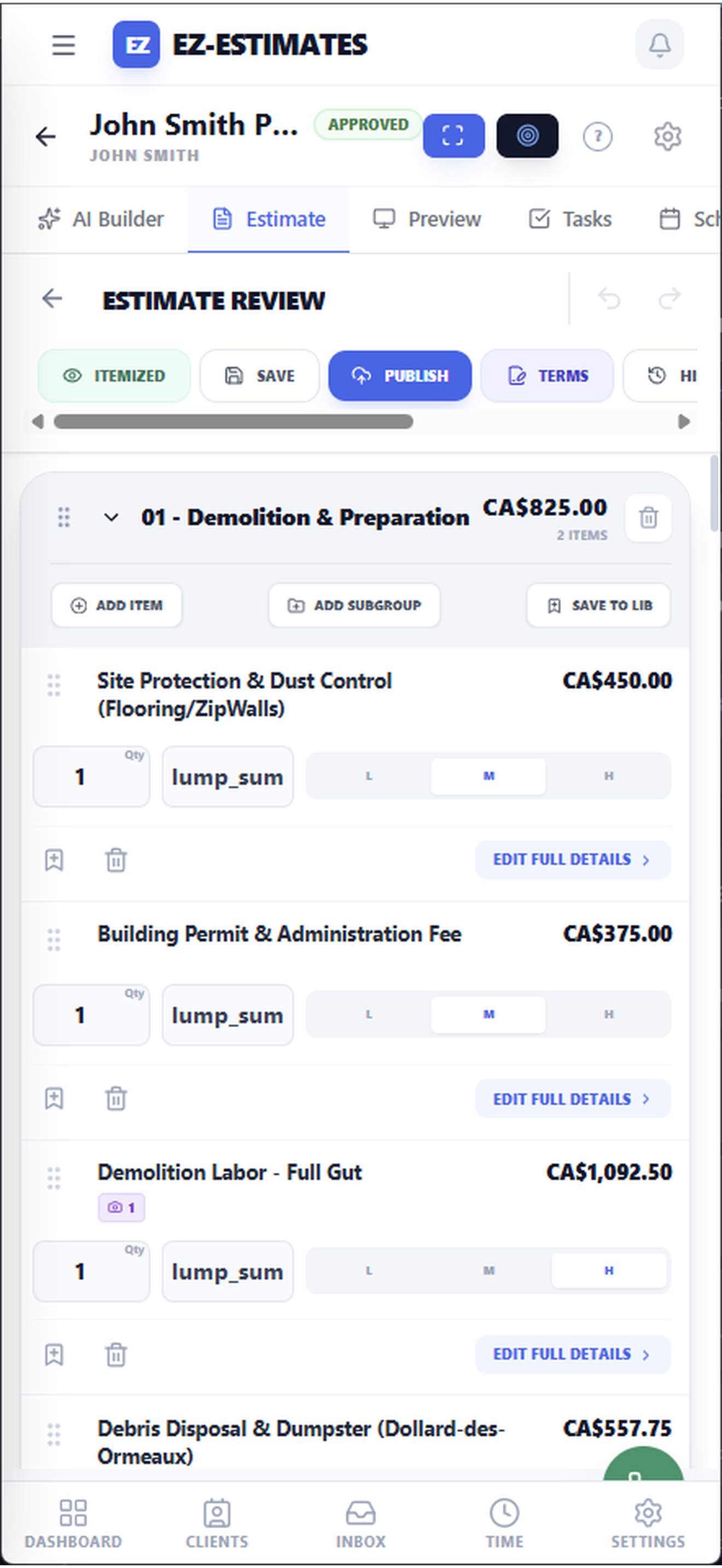Set Building Permit fee to L tier
This screenshot has width=722, height=1568.
(x=368, y=1014)
